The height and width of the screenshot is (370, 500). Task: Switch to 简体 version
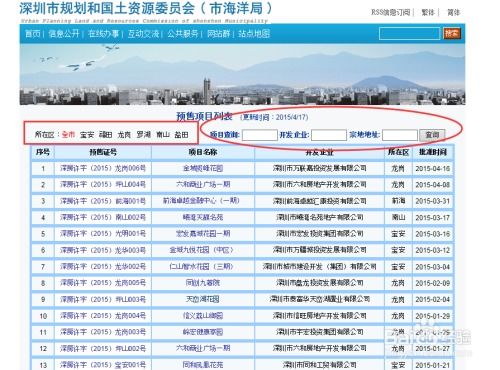tap(453, 13)
